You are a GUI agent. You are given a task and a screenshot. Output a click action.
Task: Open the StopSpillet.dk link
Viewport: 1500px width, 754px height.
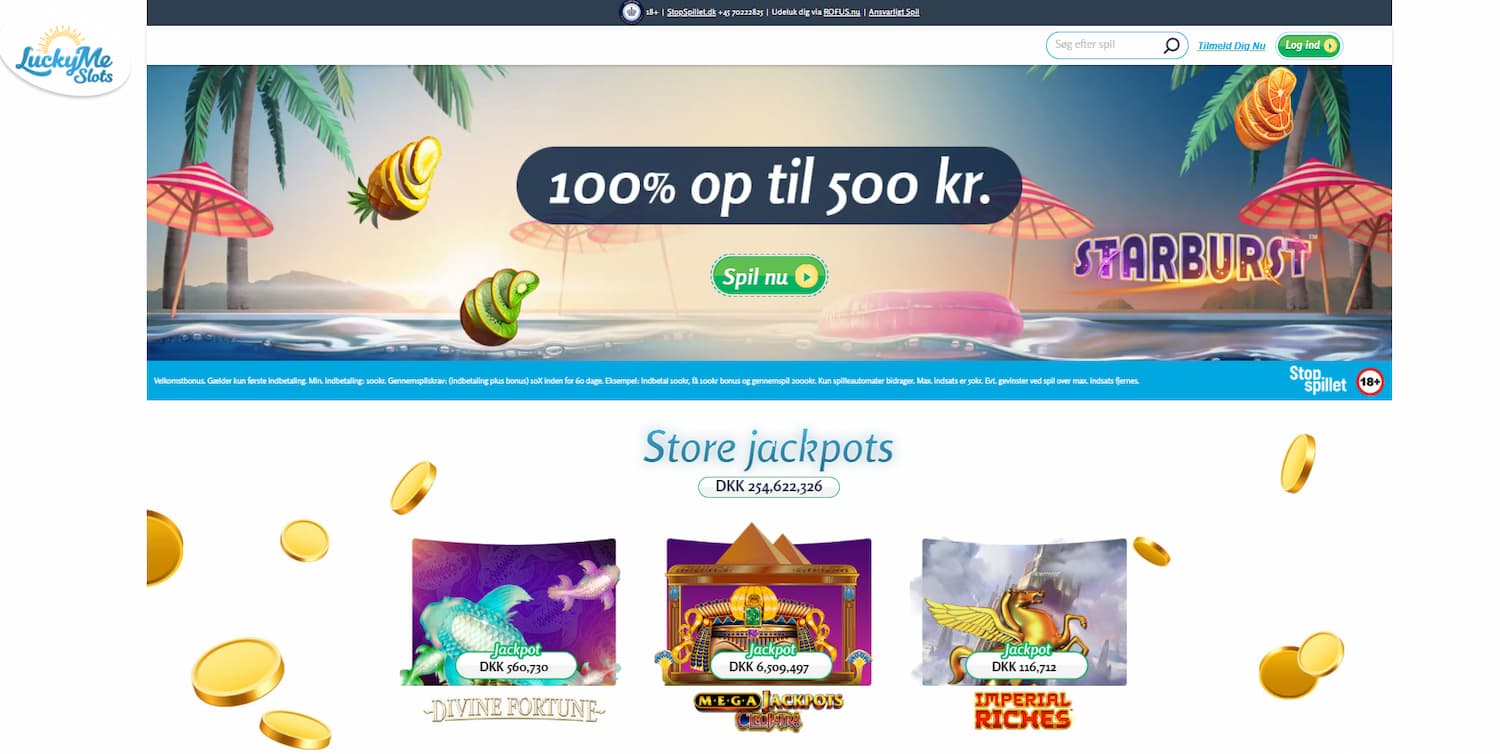pos(691,12)
